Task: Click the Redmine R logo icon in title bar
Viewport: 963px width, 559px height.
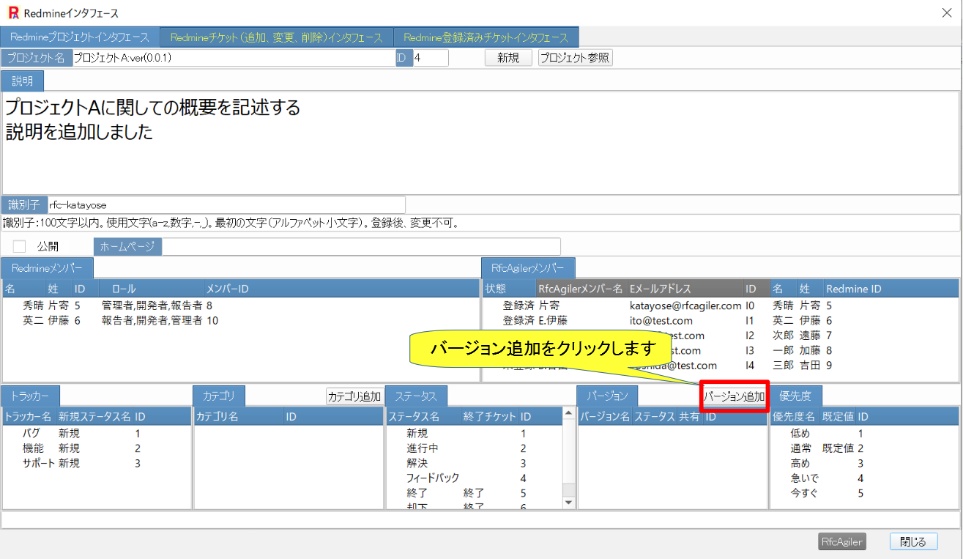Action: tap(13, 13)
